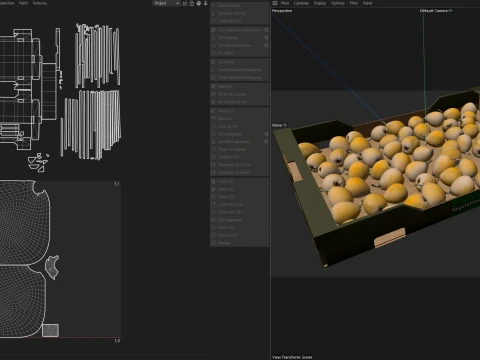Viewport: 480px width, 360px height.
Task: Choose Fit UV to Canvas
Action: tap(240, 94)
